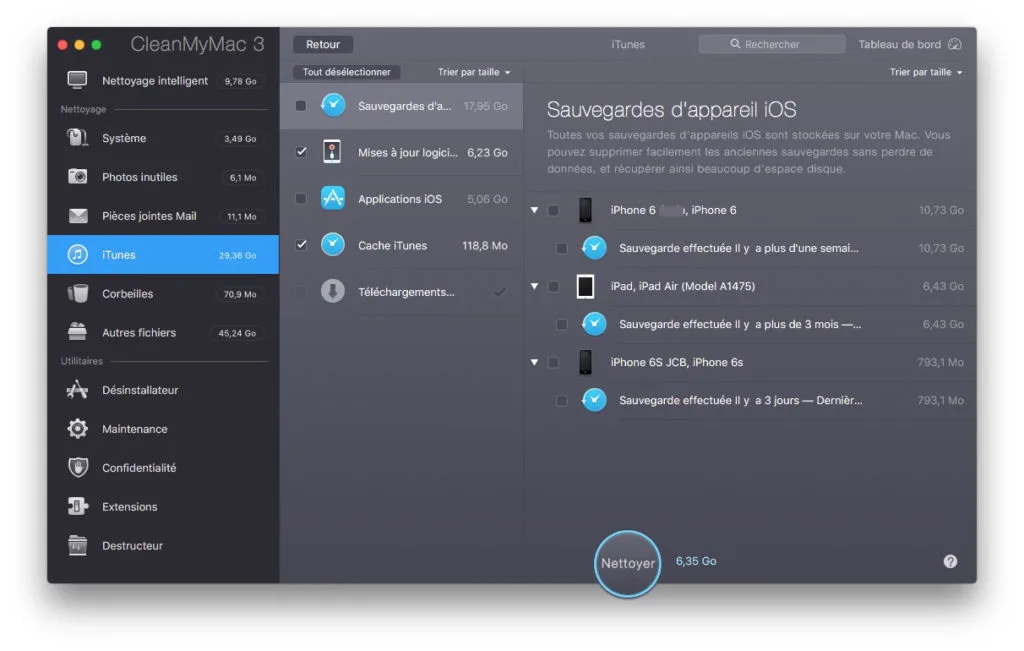Image resolution: width=1024 pixels, height=651 pixels.
Task: Check the iPhone 6S JCB device checkbox
Action: (553, 362)
